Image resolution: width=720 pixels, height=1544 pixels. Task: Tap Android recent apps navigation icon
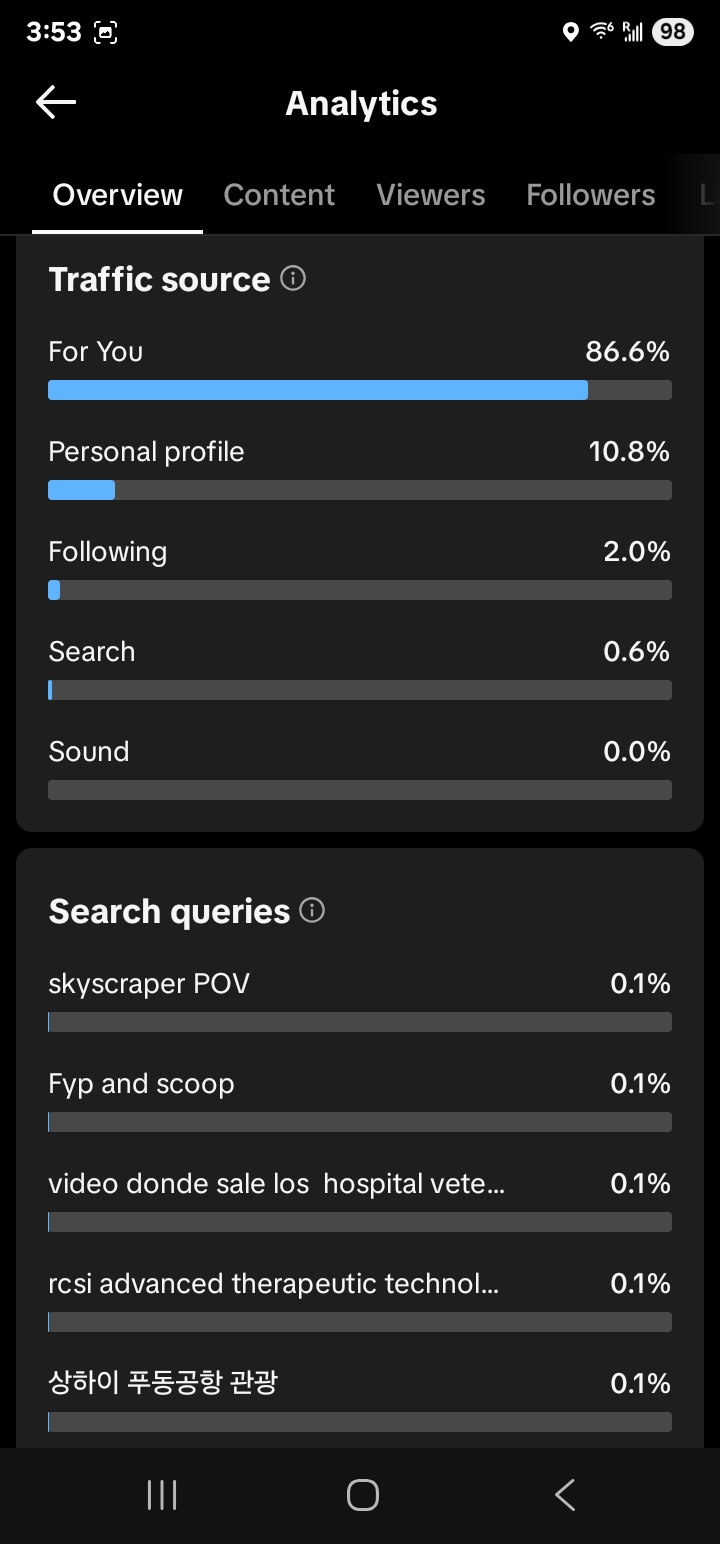click(161, 1495)
